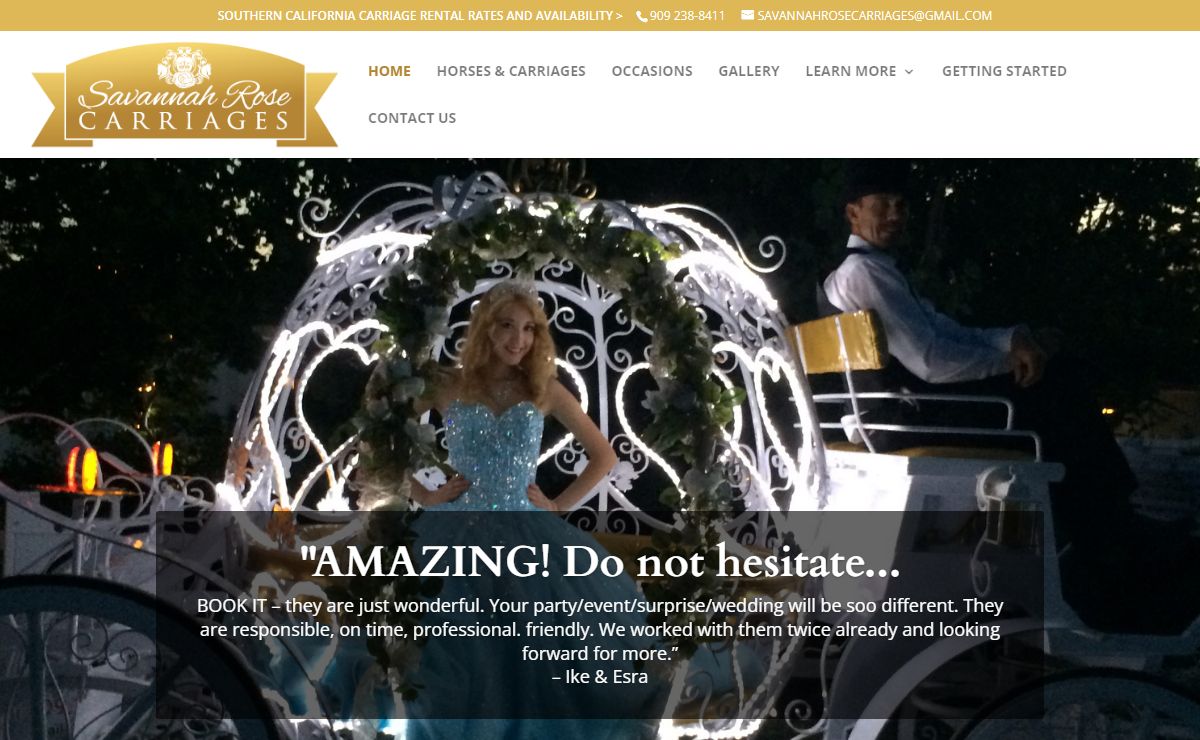Click the envelope icon beside the email address
The width and height of the screenshot is (1200, 740).
(x=747, y=15)
